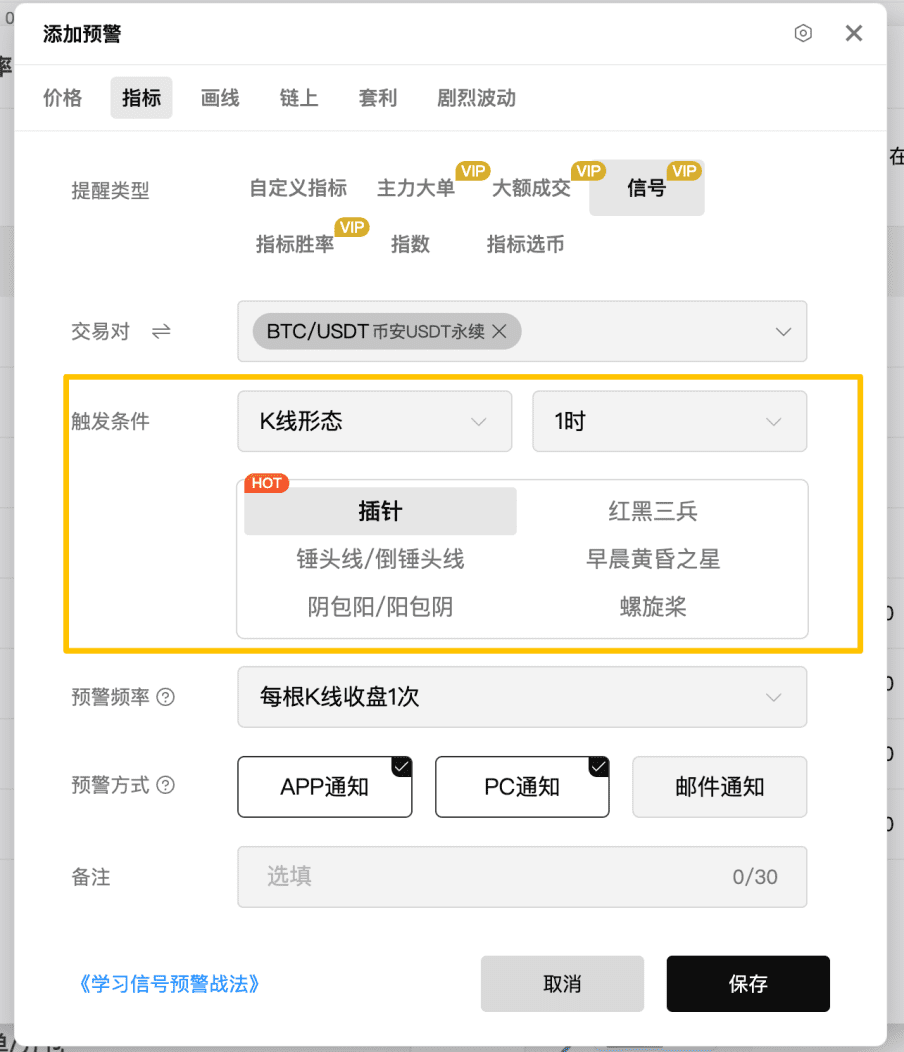Open the 剧烈波动 tab
904x1052 pixels.
(x=476, y=98)
